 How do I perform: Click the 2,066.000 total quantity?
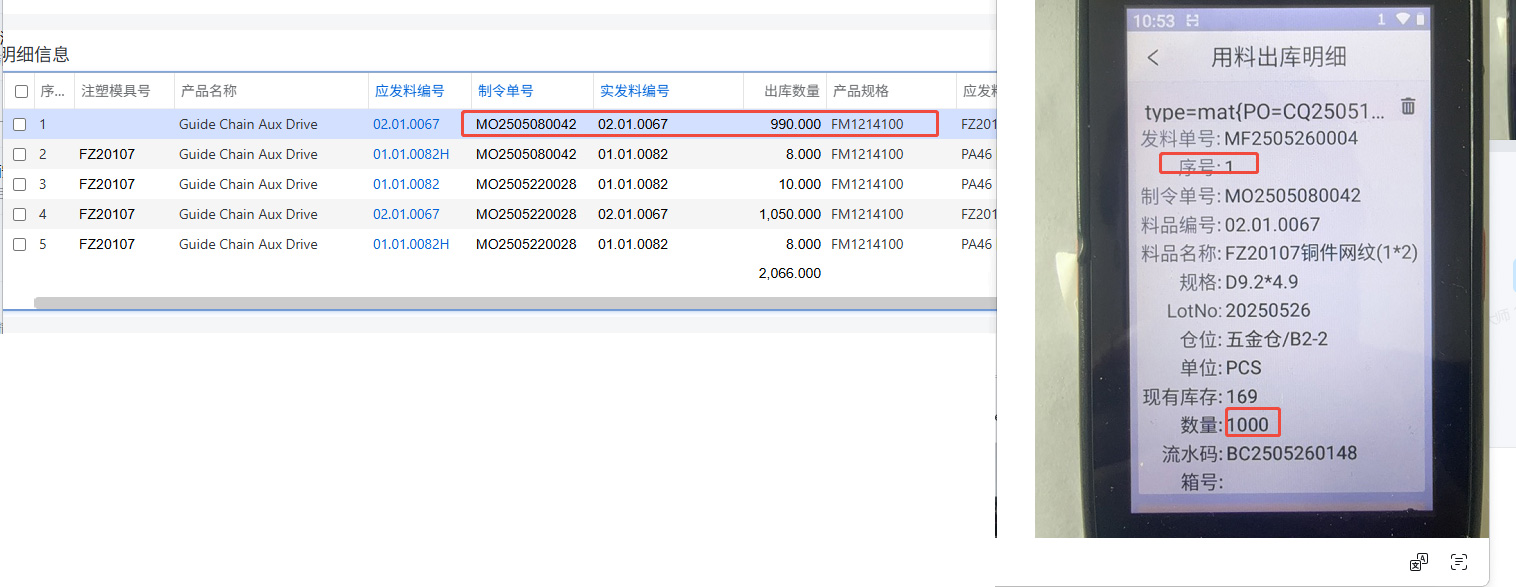point(790,274)
